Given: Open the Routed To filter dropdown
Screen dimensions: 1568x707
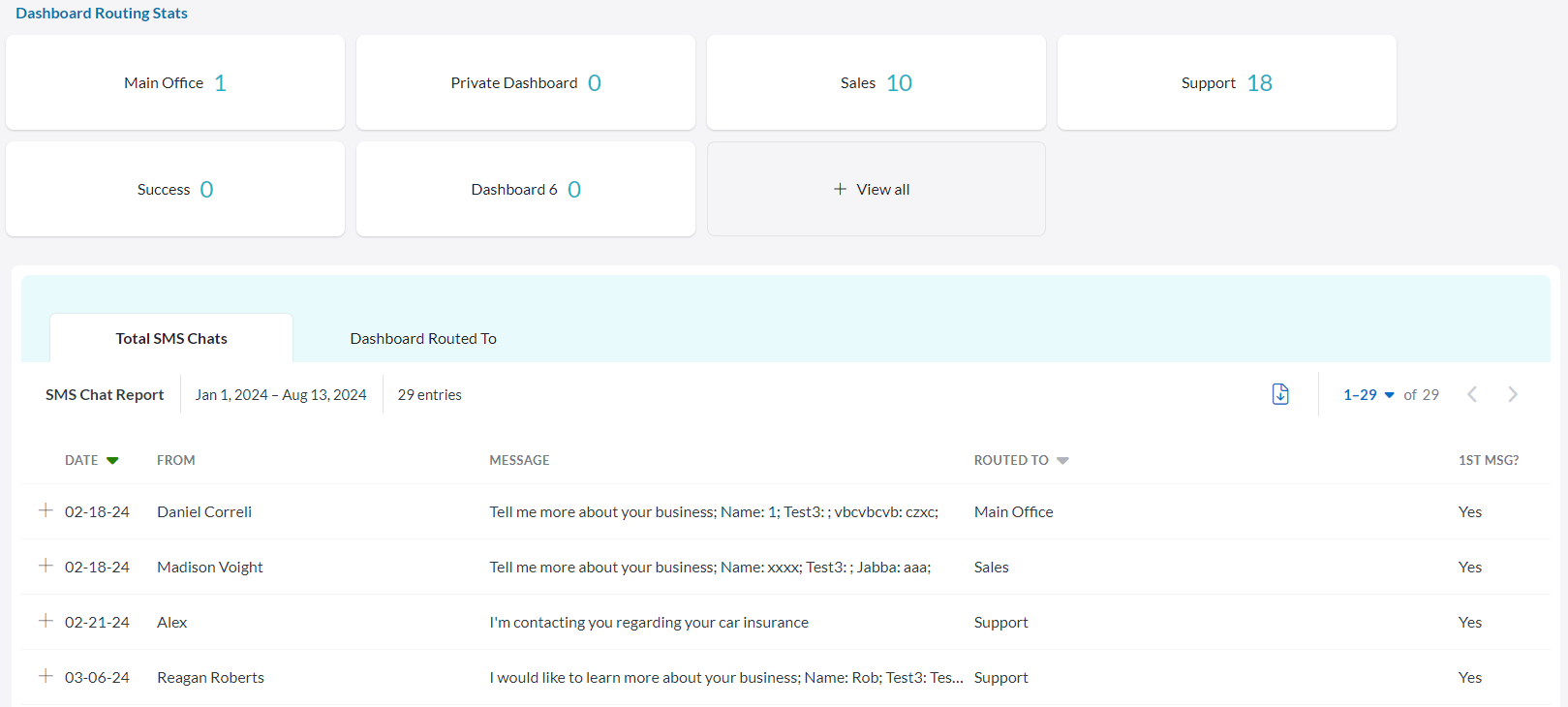Looking at the screenshot, I should coord(1062,461).
